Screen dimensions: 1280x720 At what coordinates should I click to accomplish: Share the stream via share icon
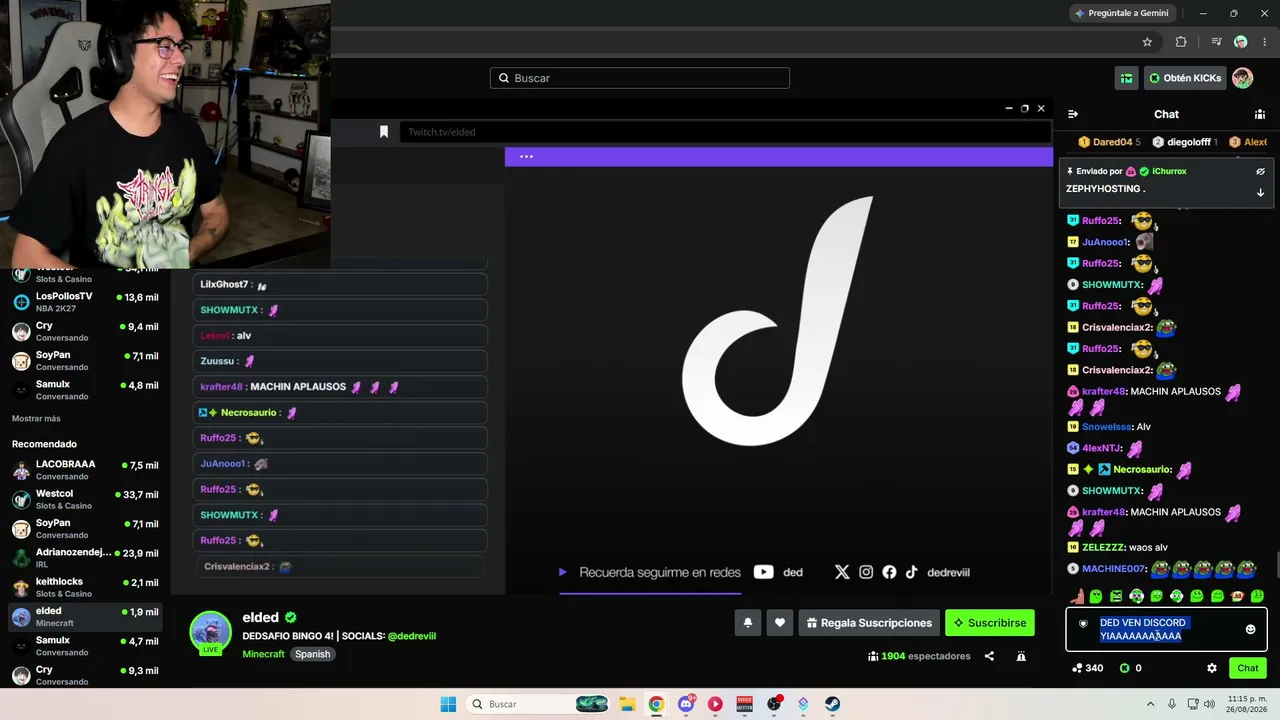(x=989, y=656)
